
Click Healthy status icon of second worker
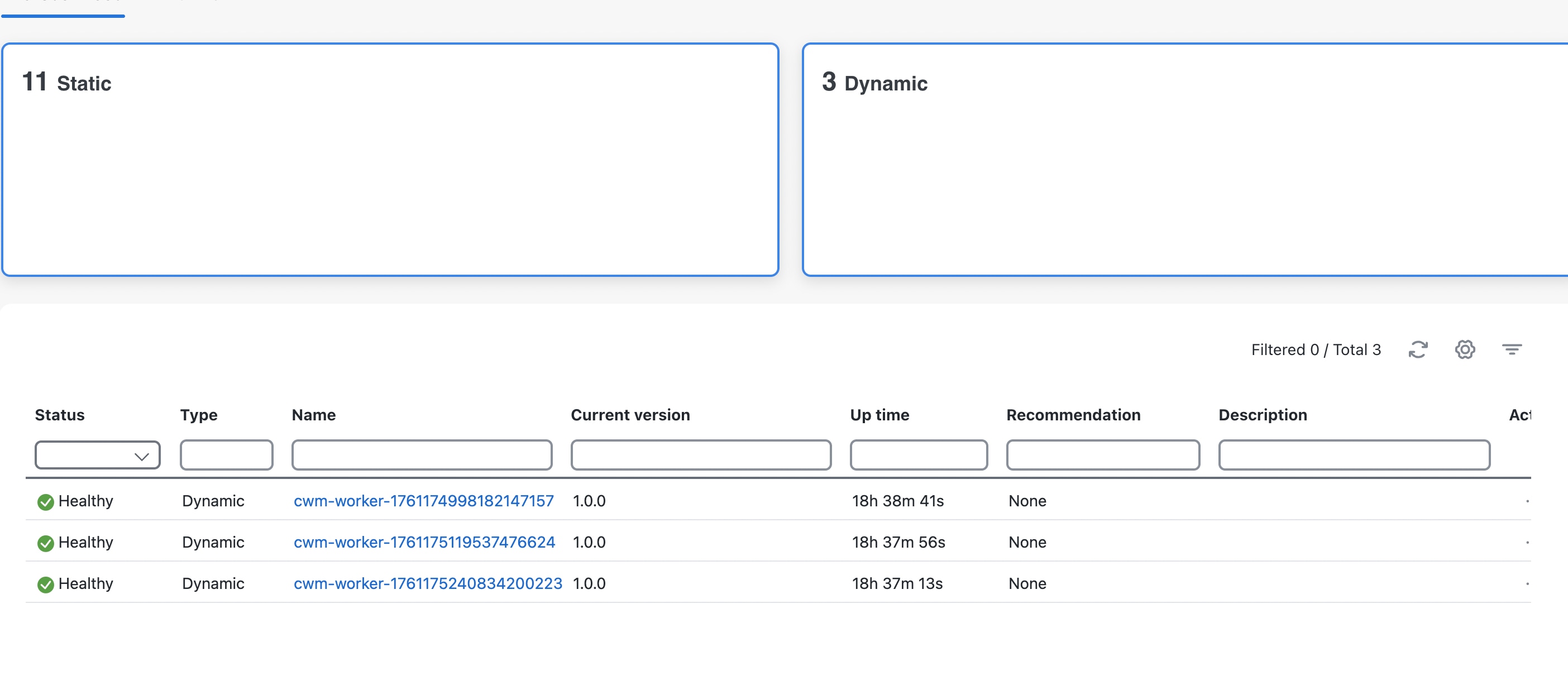46,543
